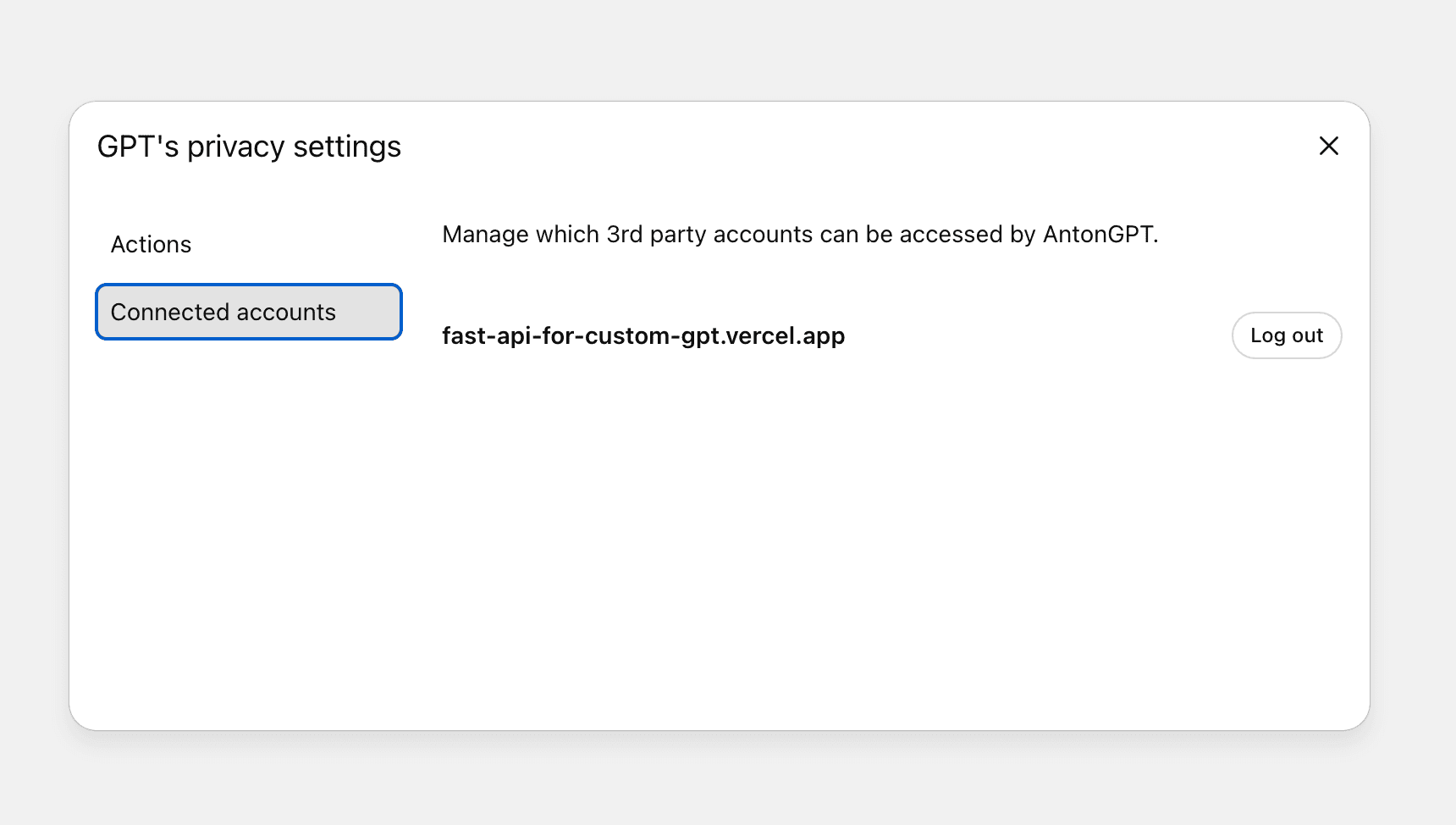Image resolution: width=1456 pixels, height=825 pixels.
Task: Return to the Actions settings tab
Action: click(151, 244)
